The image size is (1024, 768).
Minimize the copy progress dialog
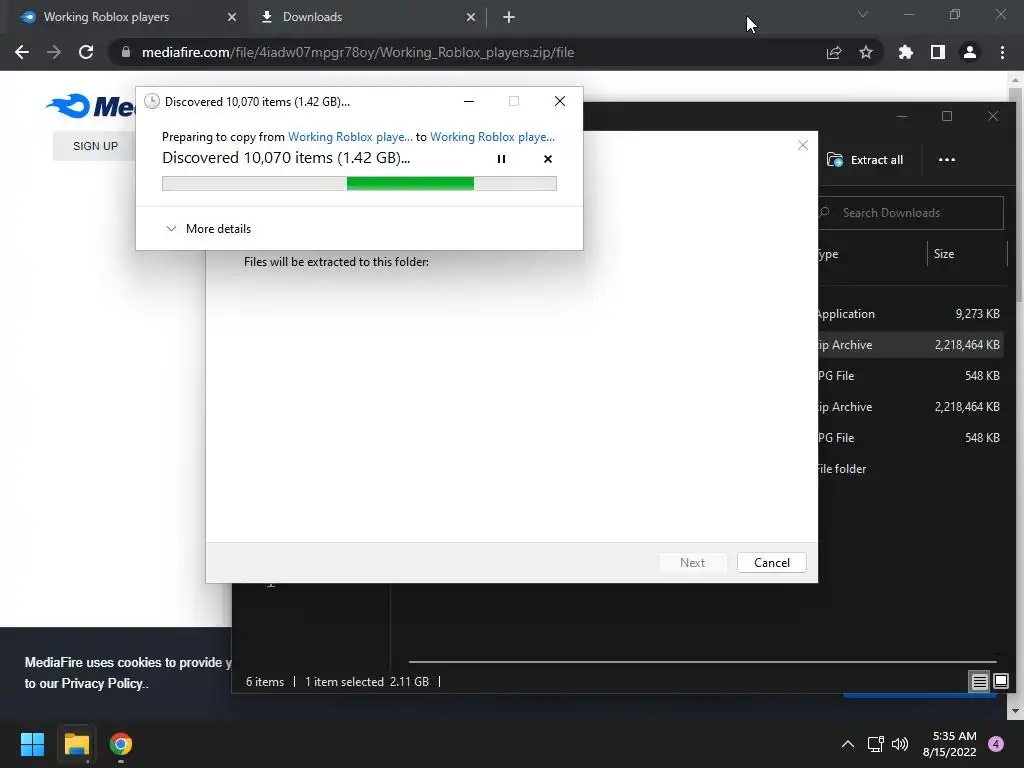tap(469, 101)
